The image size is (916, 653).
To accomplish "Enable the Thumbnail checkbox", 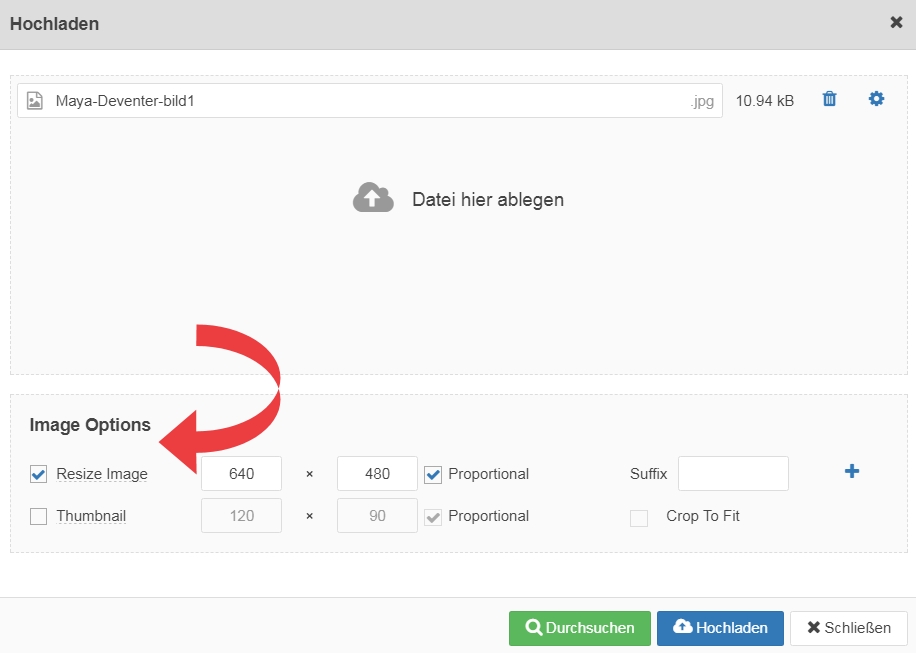I will click(38, 516).
